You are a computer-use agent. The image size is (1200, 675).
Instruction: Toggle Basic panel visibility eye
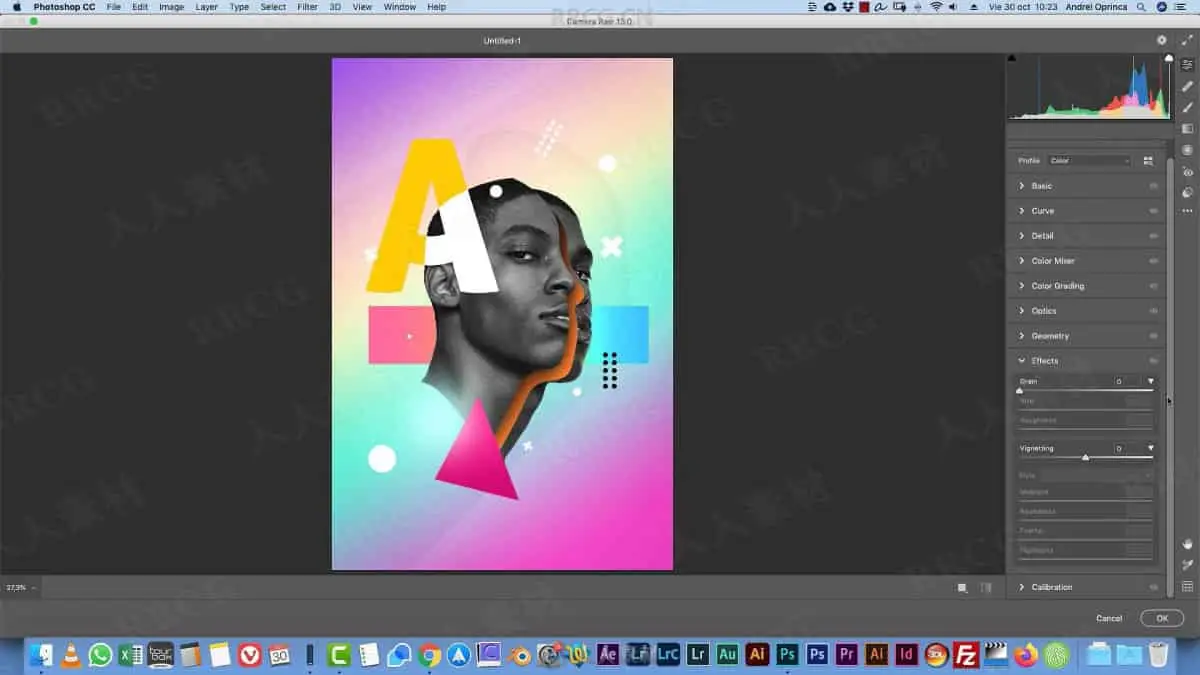click(1153, 186)
